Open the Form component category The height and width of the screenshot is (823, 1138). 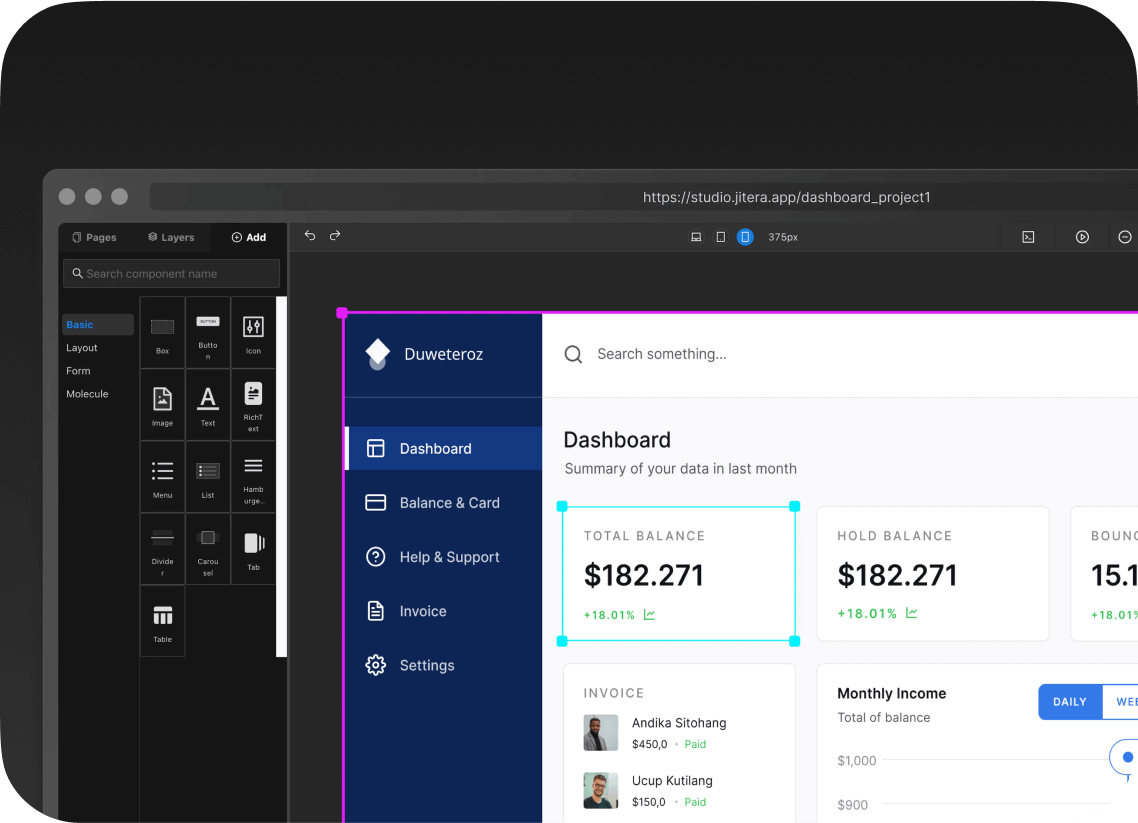[x=78, y=371]
